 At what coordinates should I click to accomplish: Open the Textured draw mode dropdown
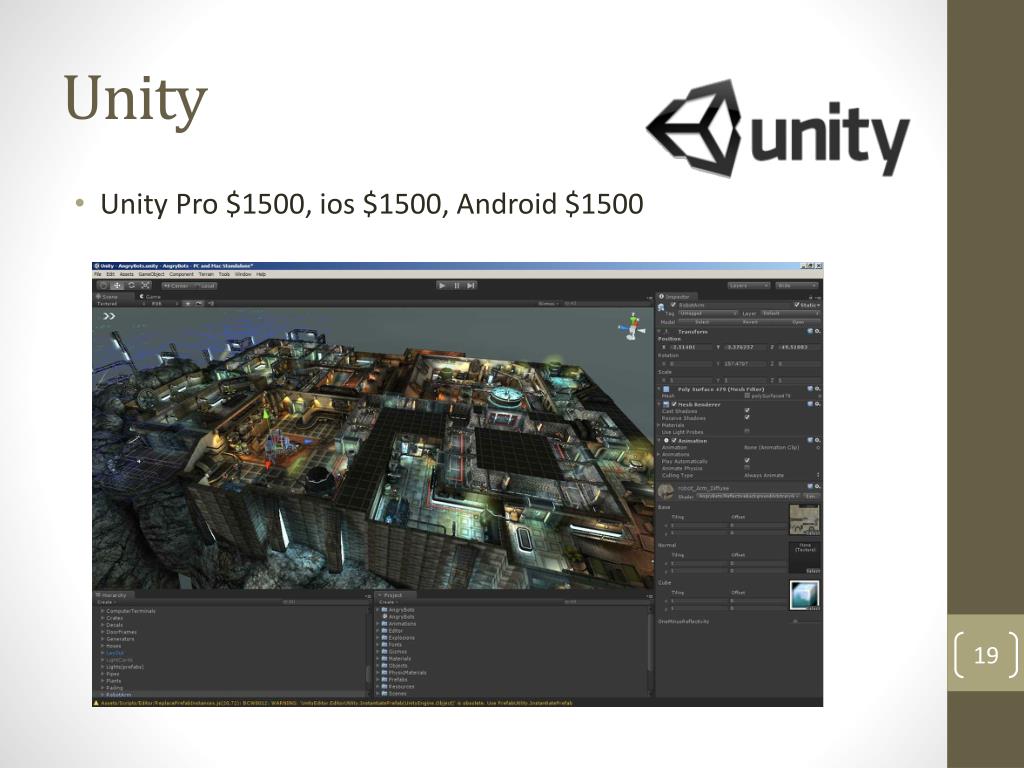118,304
